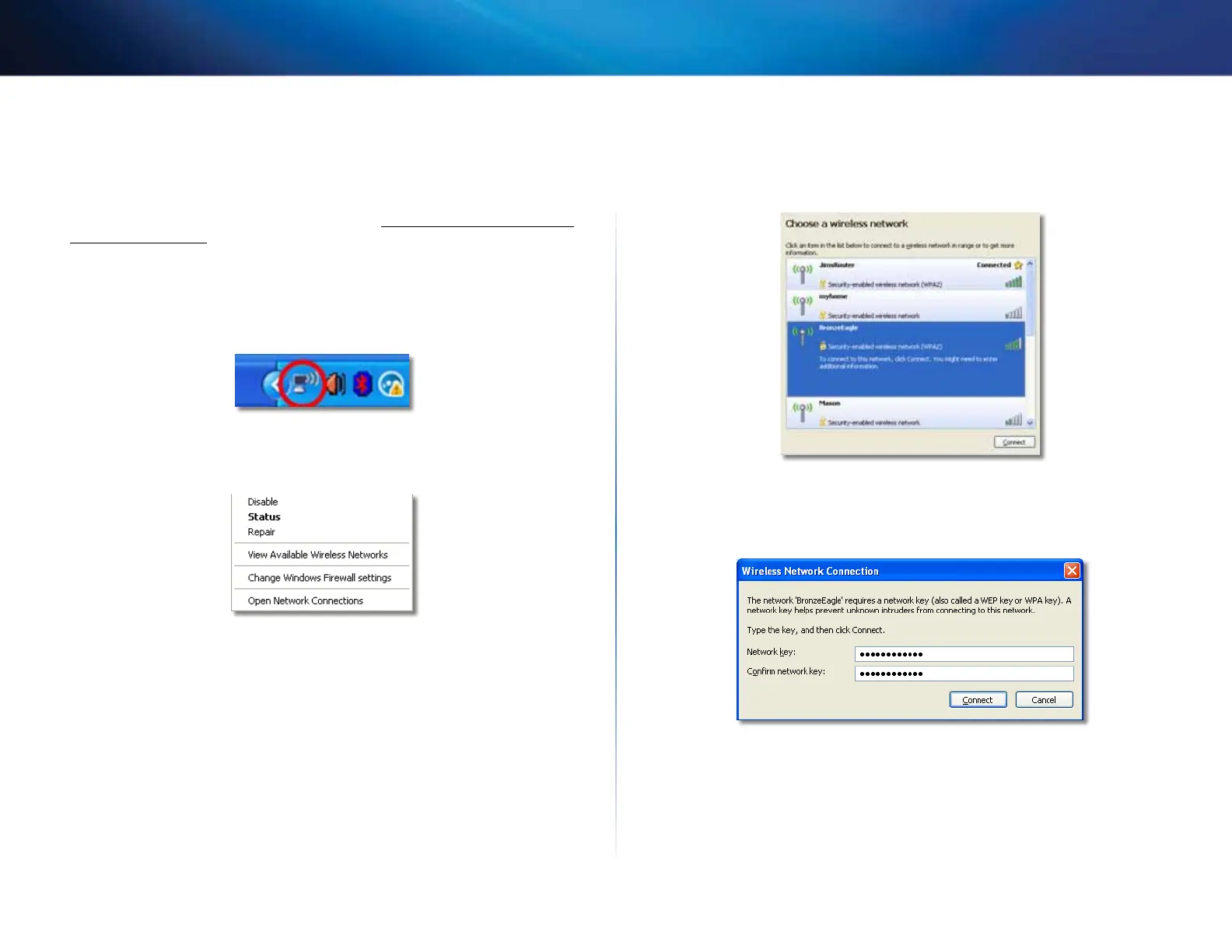
Task: Click Connect in Choose a wireless network
Action: 1014,442
